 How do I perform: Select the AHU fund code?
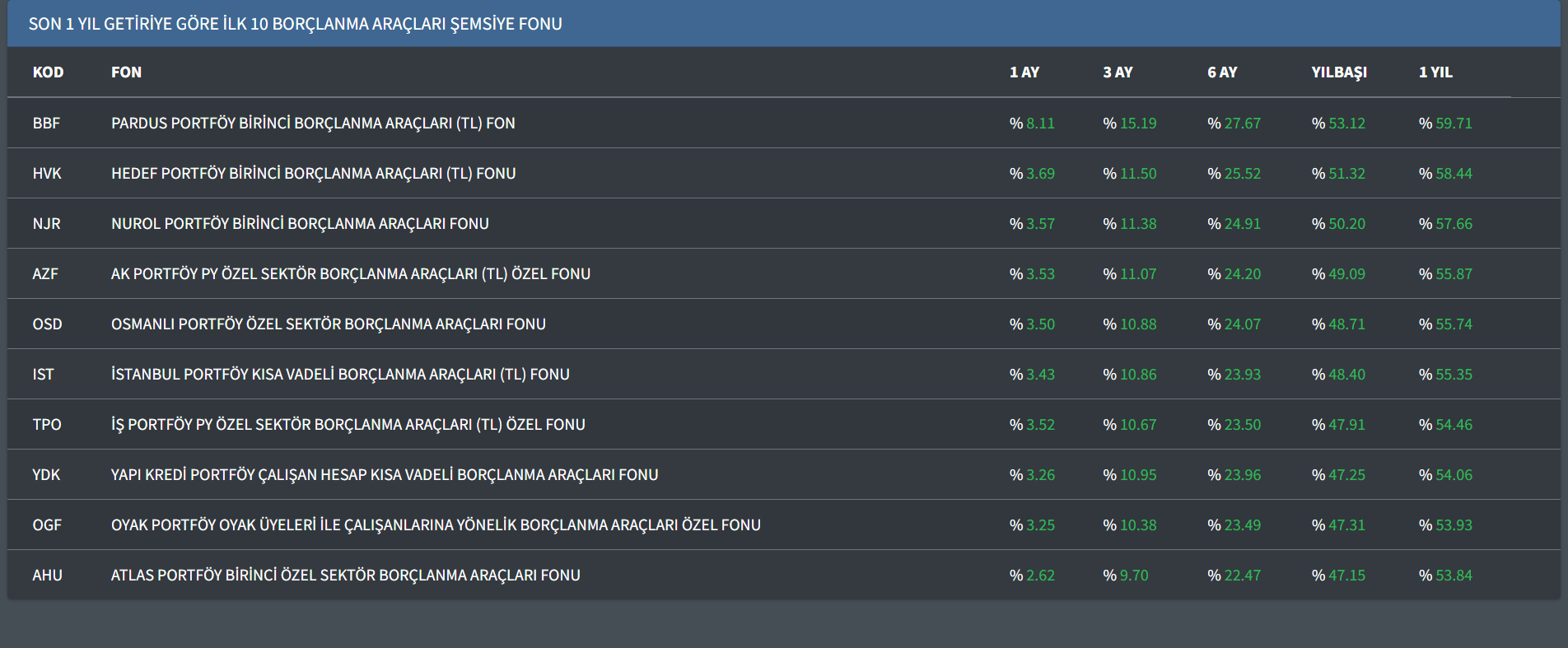click(47, 576)
